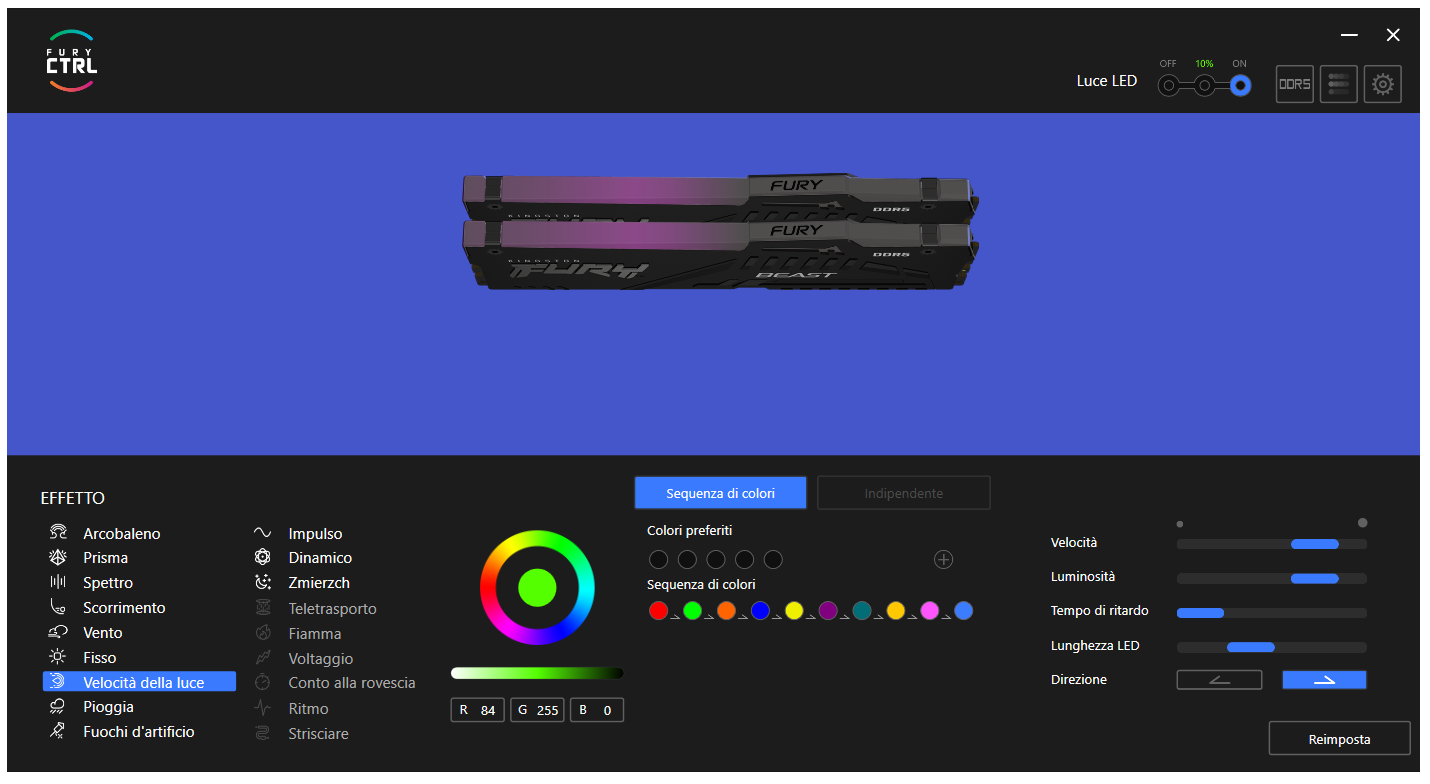Click the Ritmo effect icon
Screen dimensions: 1430x784
point(263,708)
